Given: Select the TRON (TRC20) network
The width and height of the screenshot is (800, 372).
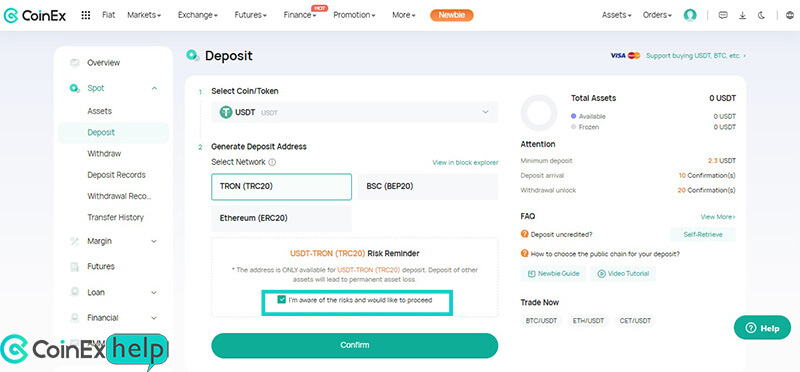Looking at the screenshot, I should (282, 187).
